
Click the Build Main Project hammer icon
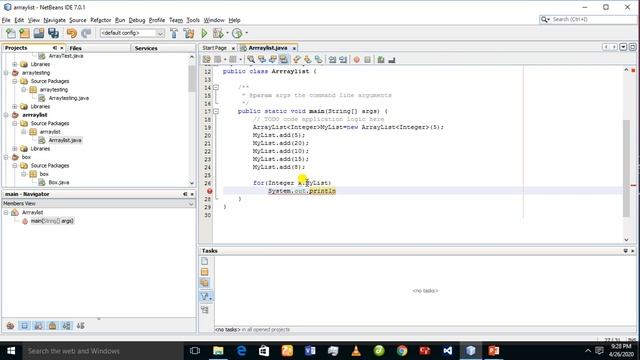[174, 33]
